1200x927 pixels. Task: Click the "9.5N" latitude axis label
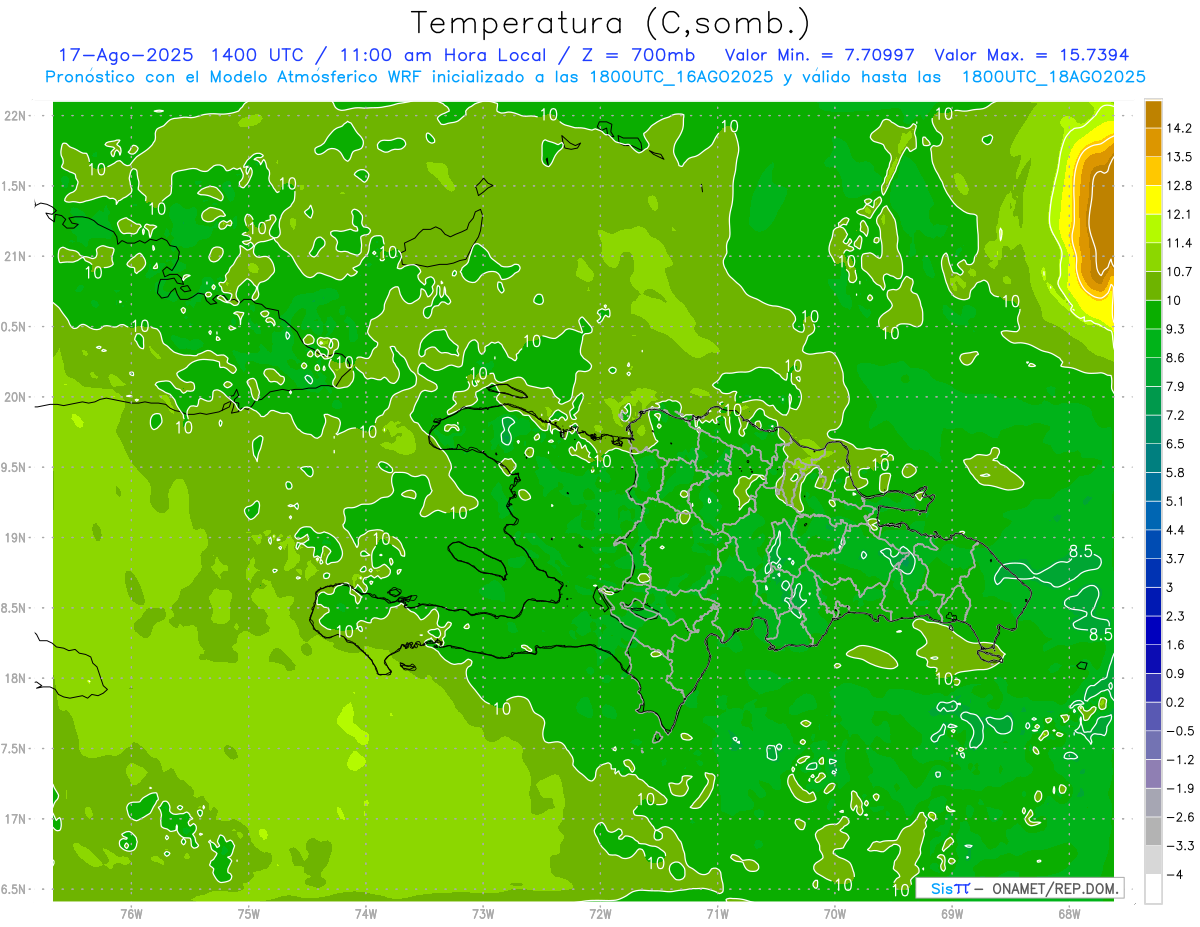click(x=15, y=468)
